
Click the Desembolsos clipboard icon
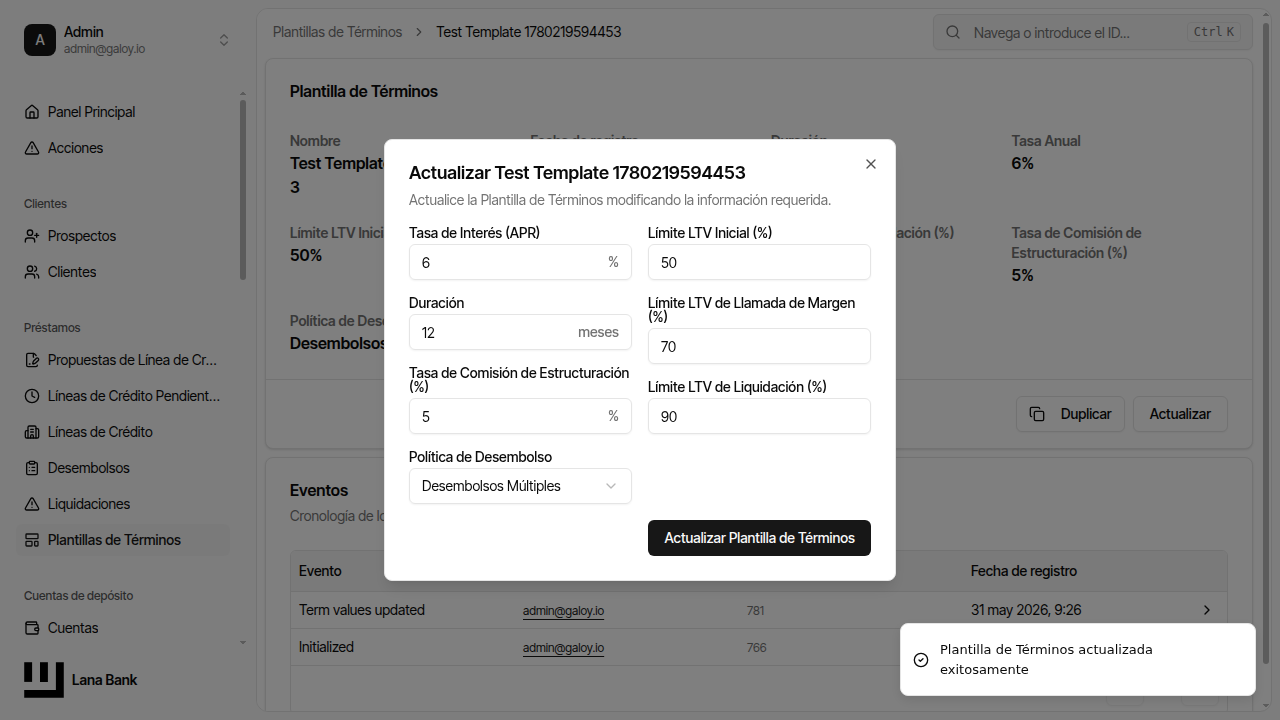pyautogui.click(x=32, y=468)
